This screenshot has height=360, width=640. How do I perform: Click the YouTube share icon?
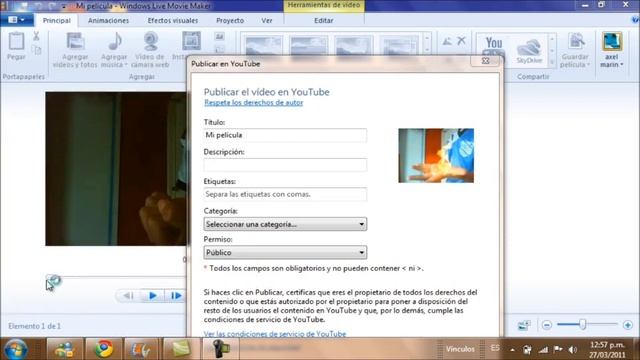point(493,46)
